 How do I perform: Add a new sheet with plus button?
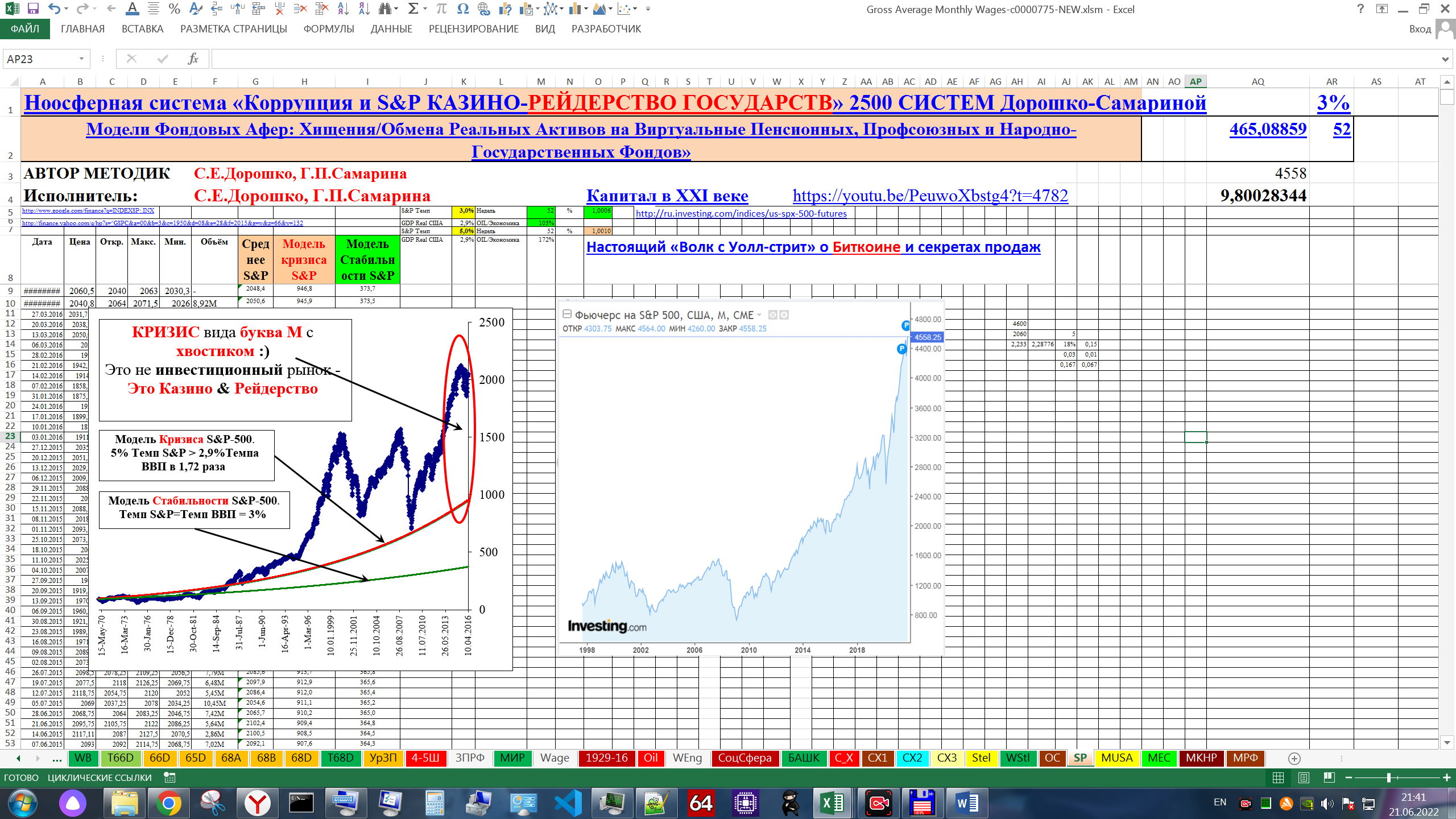1294,758
